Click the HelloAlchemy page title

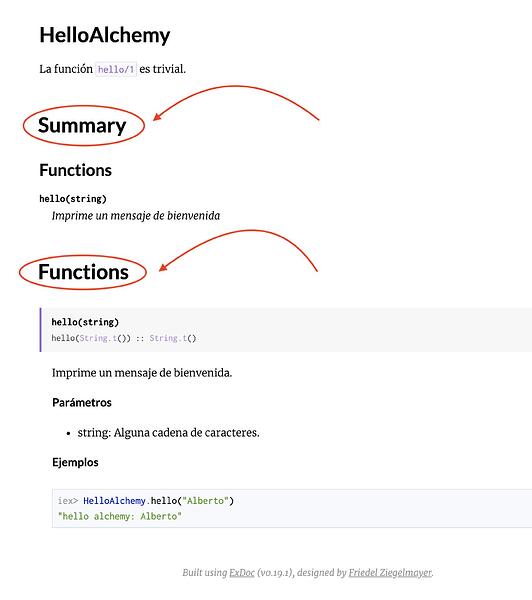point(104,35)
